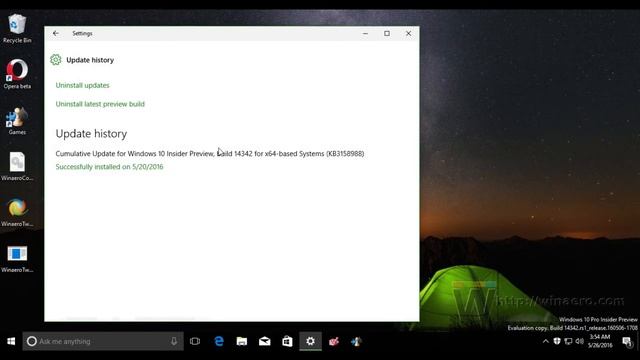Open the Mail app on the taskbar
The image size is (640, 360).
point(264,341)
